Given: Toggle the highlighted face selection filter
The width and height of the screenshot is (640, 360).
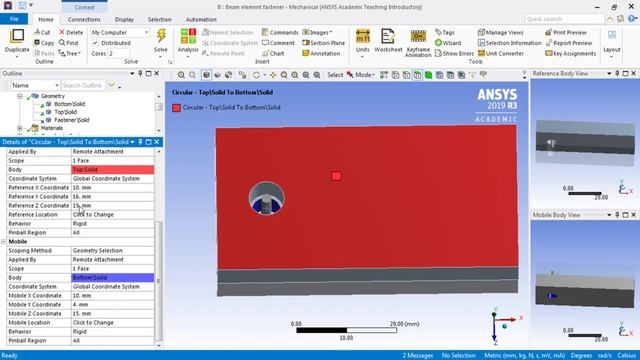Looking at the screenshot, I should pos(417,75).
